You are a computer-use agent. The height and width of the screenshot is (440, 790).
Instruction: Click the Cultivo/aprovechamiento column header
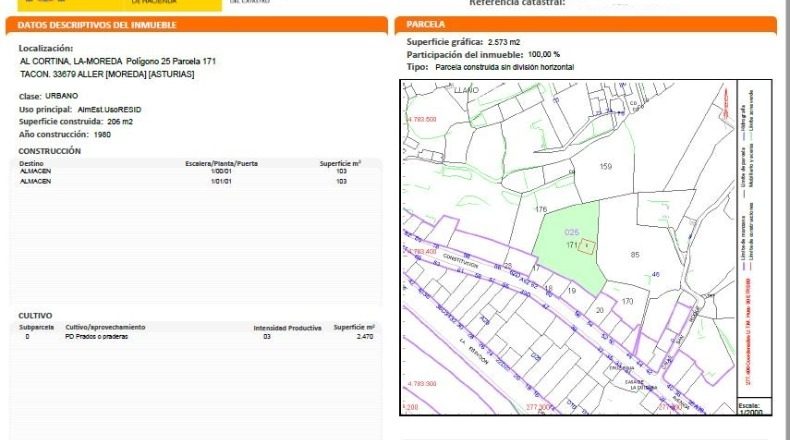tap(105, 328)
